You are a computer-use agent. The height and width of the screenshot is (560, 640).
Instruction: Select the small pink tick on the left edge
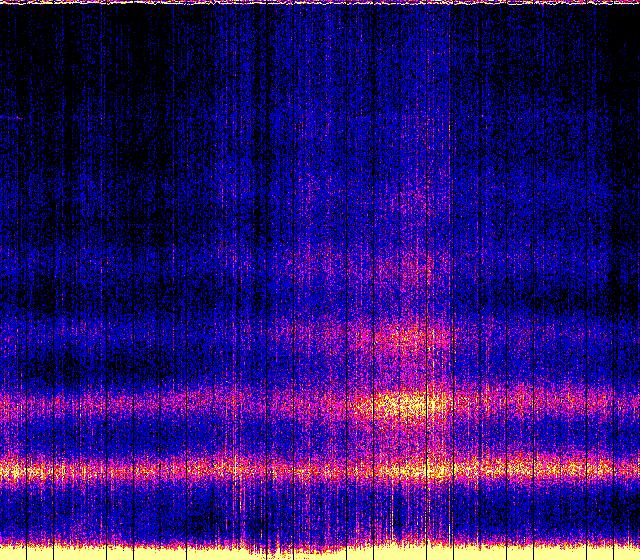tap(12, 118)
